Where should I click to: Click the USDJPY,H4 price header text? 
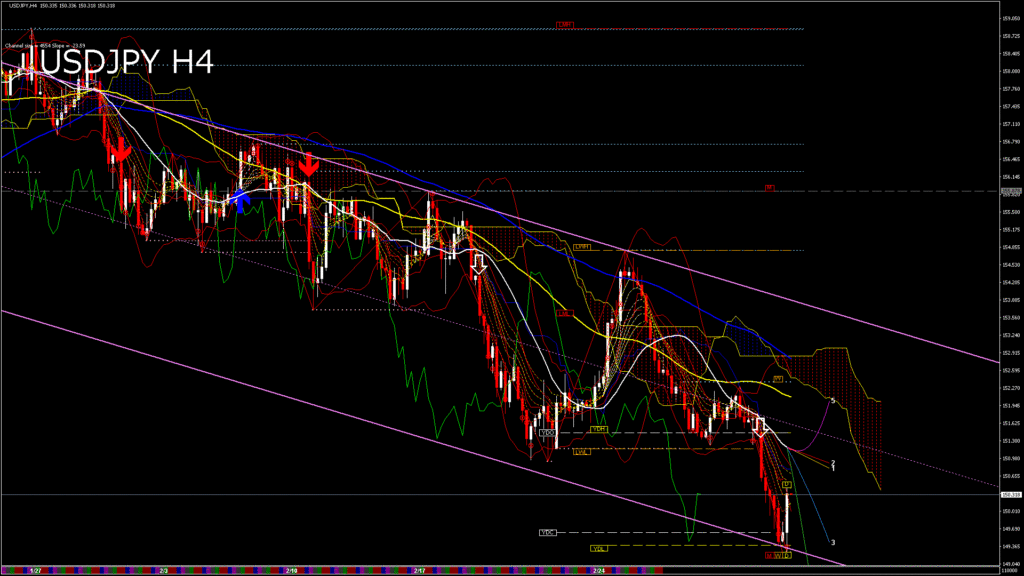pyautogui.click(x=62, y=5)
